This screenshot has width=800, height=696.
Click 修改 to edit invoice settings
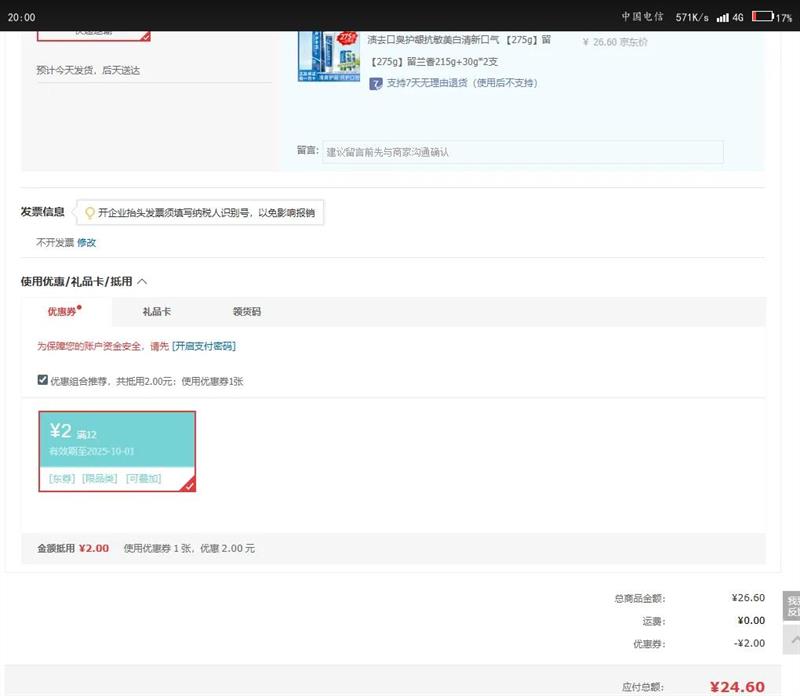click(x=87, y=242)
